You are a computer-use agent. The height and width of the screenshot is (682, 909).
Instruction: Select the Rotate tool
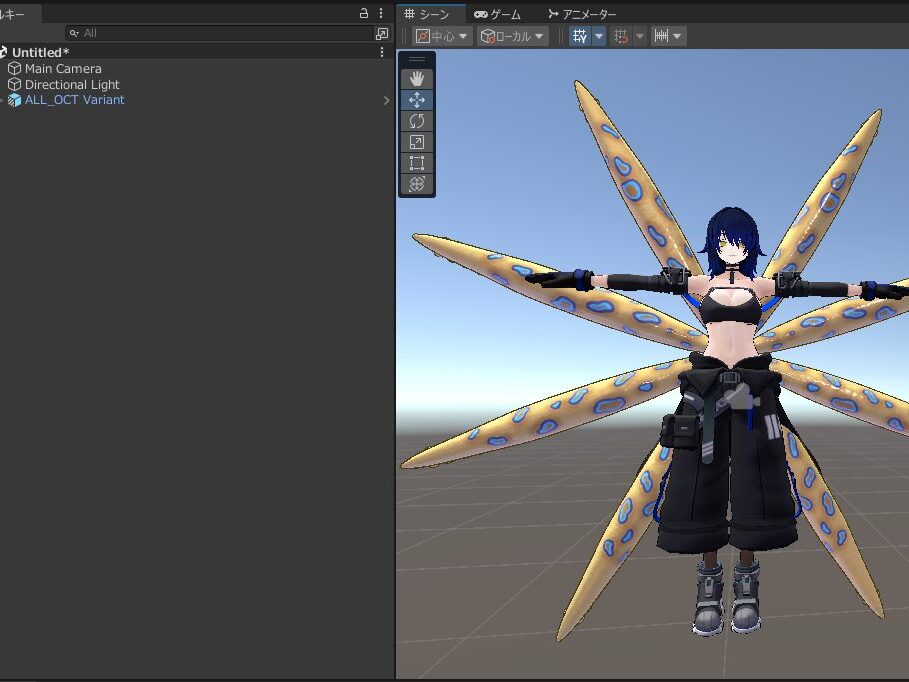pyautogui.click(x=417, y=121)
